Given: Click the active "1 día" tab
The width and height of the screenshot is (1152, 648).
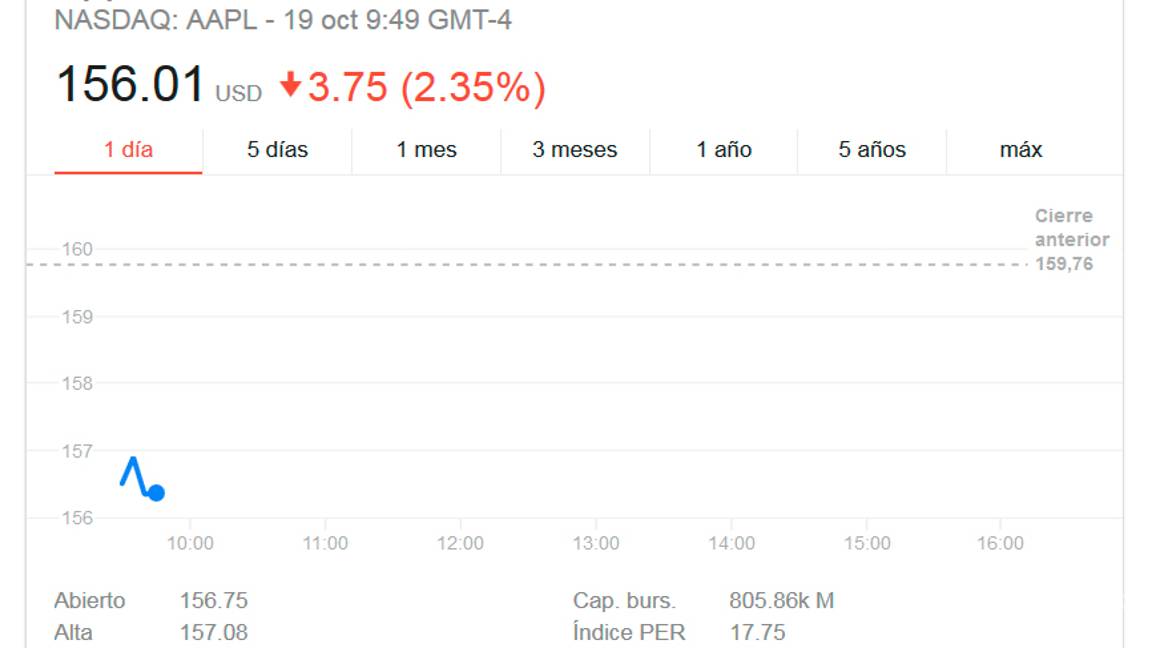Looking at the screenshot, I should [x=131, y=149].
